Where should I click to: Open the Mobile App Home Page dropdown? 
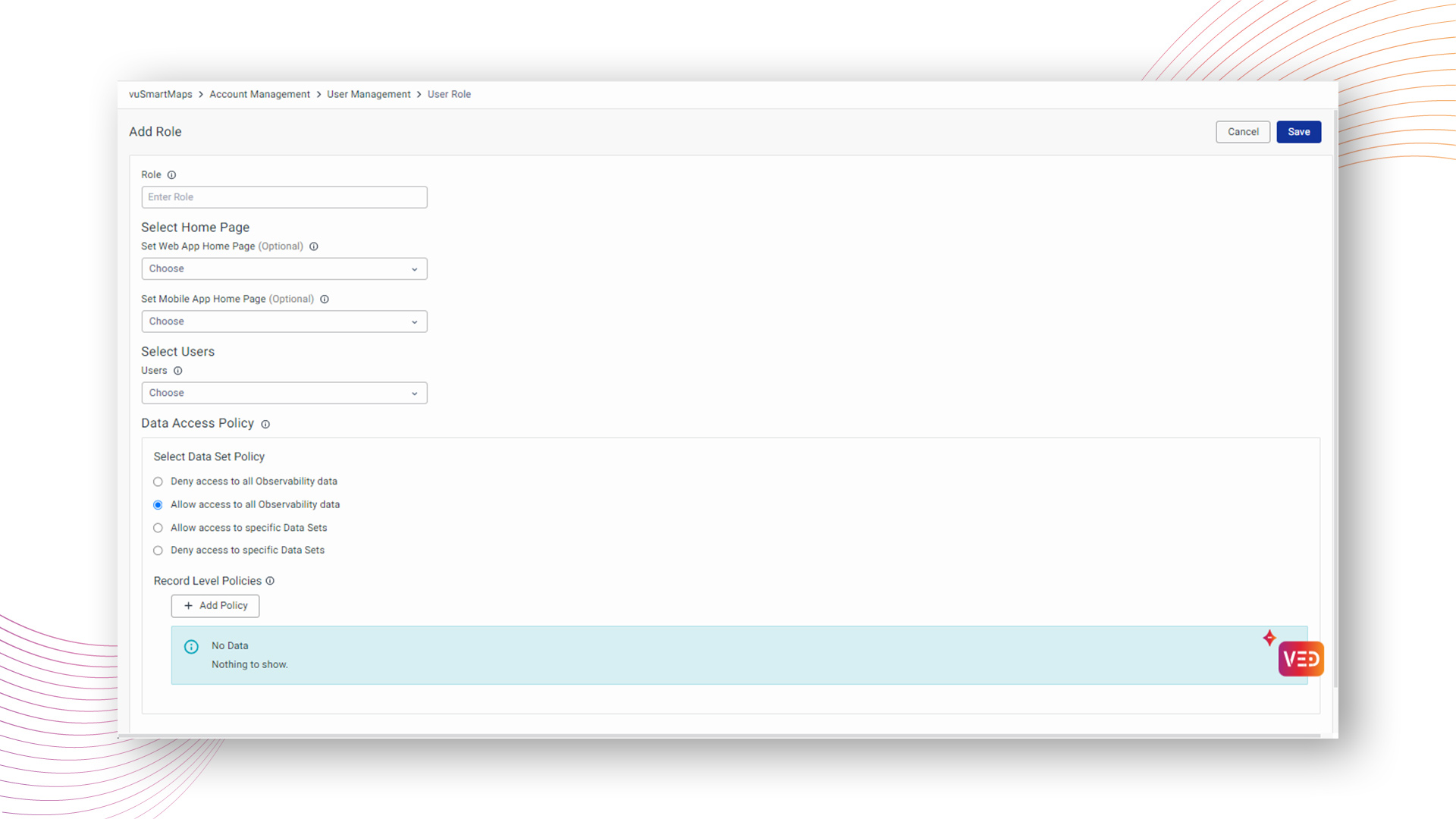(284, 322)
